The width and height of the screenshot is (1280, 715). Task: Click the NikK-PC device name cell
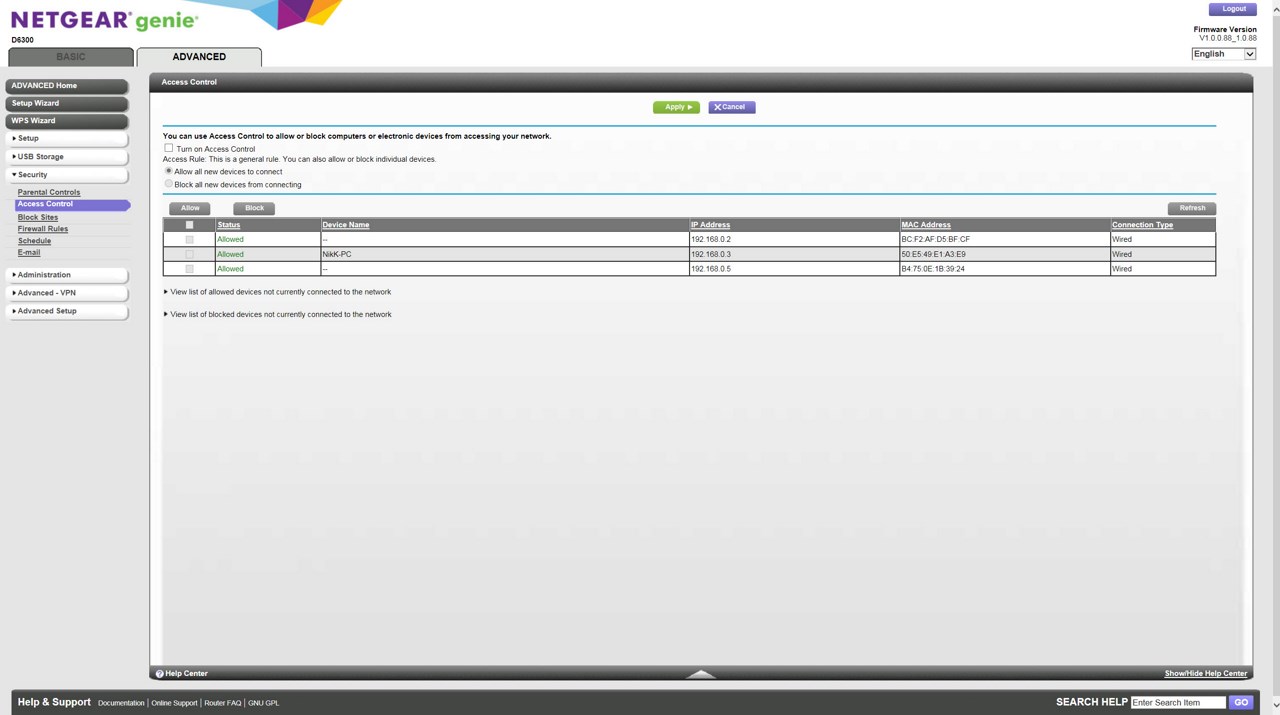tap(504, 254)
